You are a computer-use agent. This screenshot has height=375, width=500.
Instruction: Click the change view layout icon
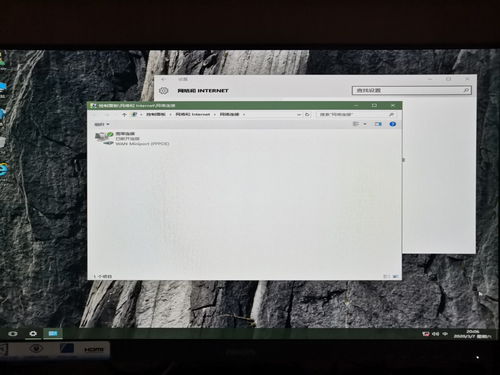[356, 124]
